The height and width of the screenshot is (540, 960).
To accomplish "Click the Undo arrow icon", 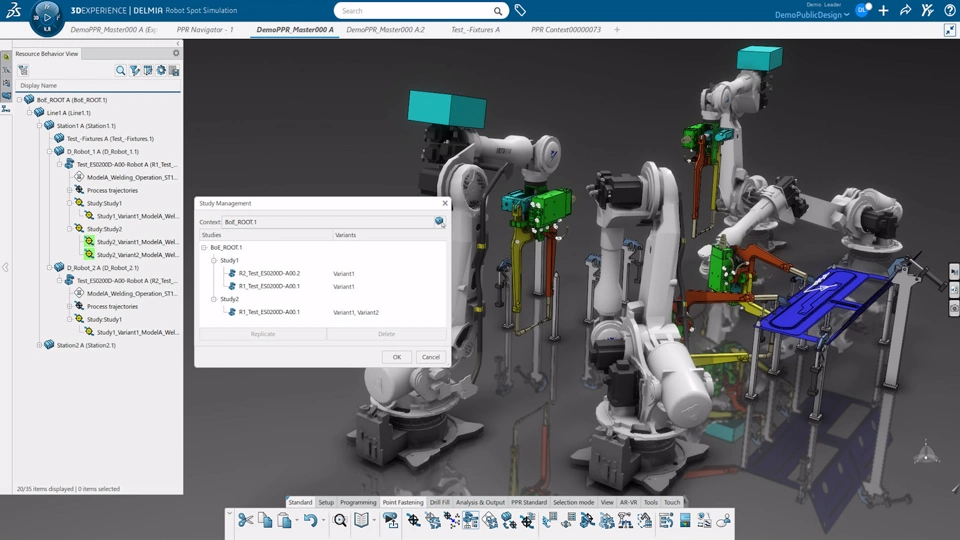I will click(x=310, y=520).
